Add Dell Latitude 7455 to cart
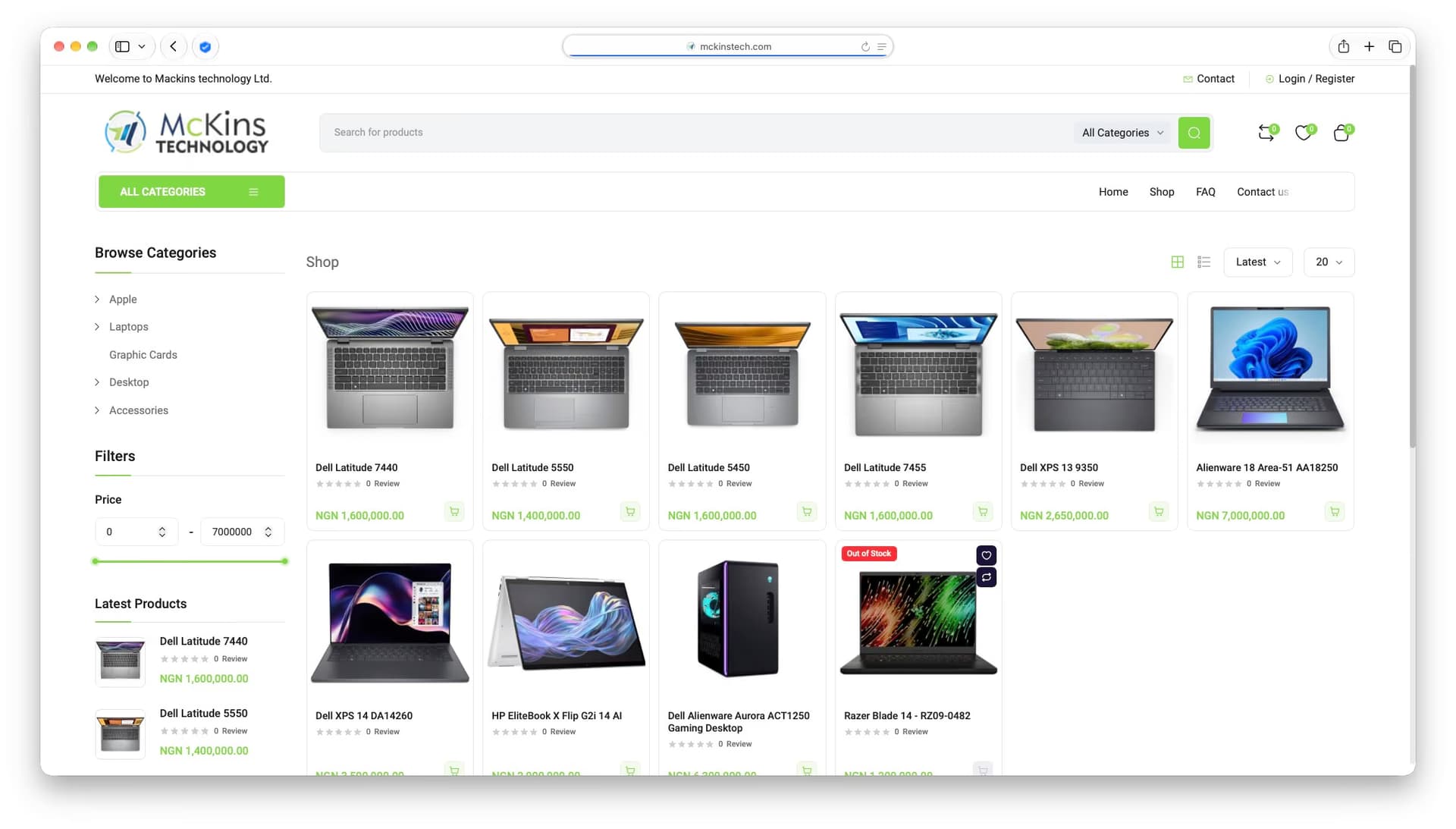This screenshot has width=1456, height=829. coord(983,511)
